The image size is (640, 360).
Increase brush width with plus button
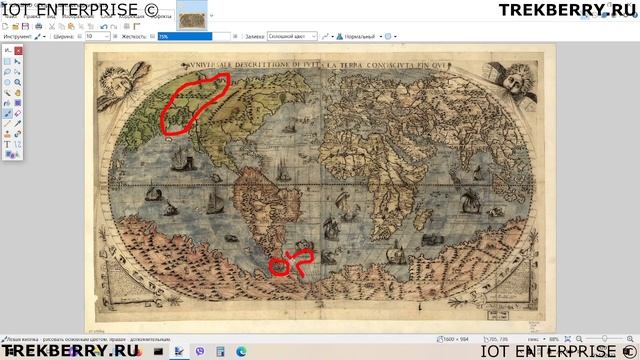tap(115, 36)
